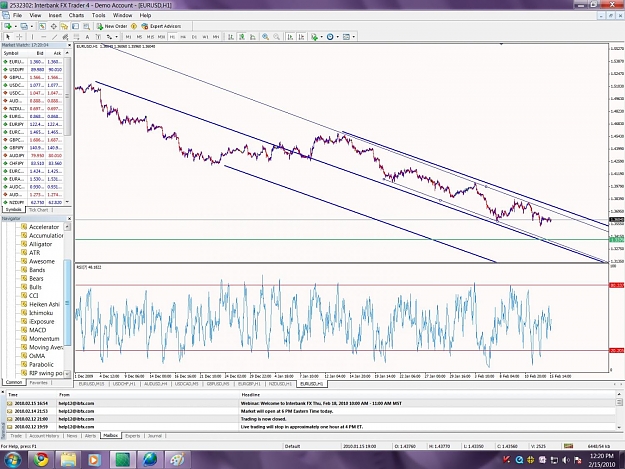Screen dimensions: 625x469
Task: Expand the profiles dropdown arrow
Action: coord(32,26)
